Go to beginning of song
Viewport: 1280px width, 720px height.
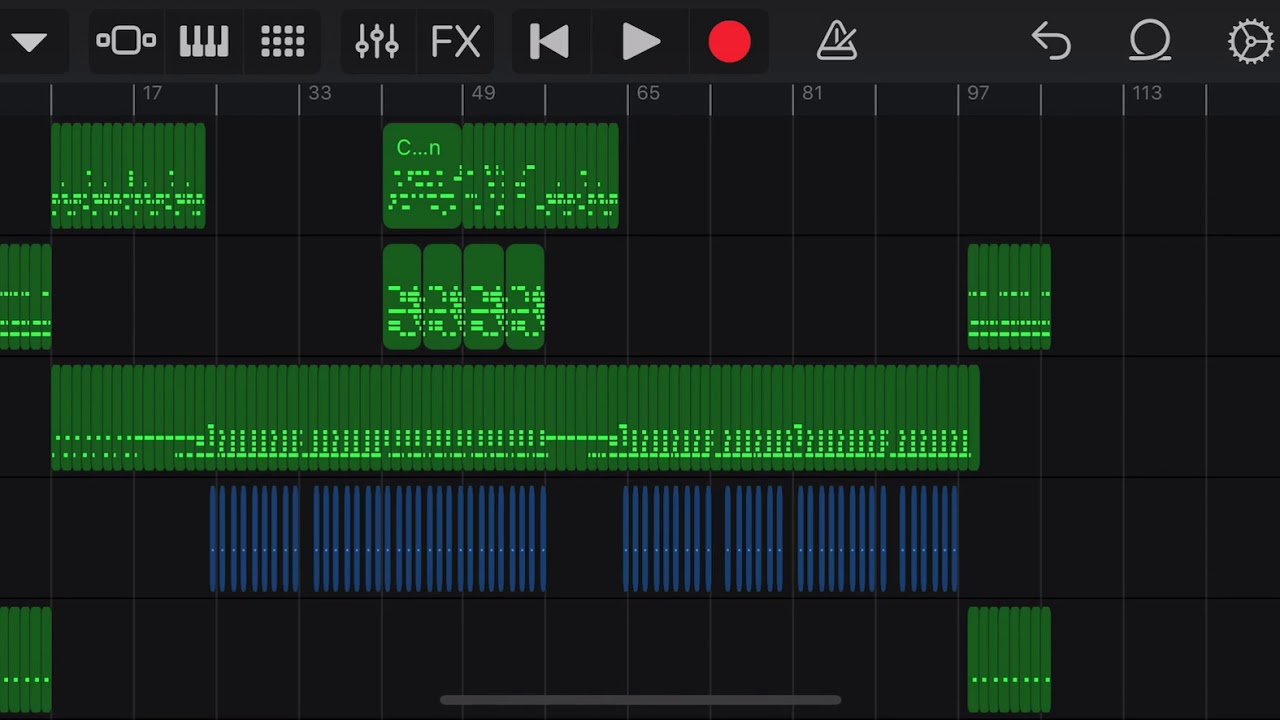click(x=549, y=42)
